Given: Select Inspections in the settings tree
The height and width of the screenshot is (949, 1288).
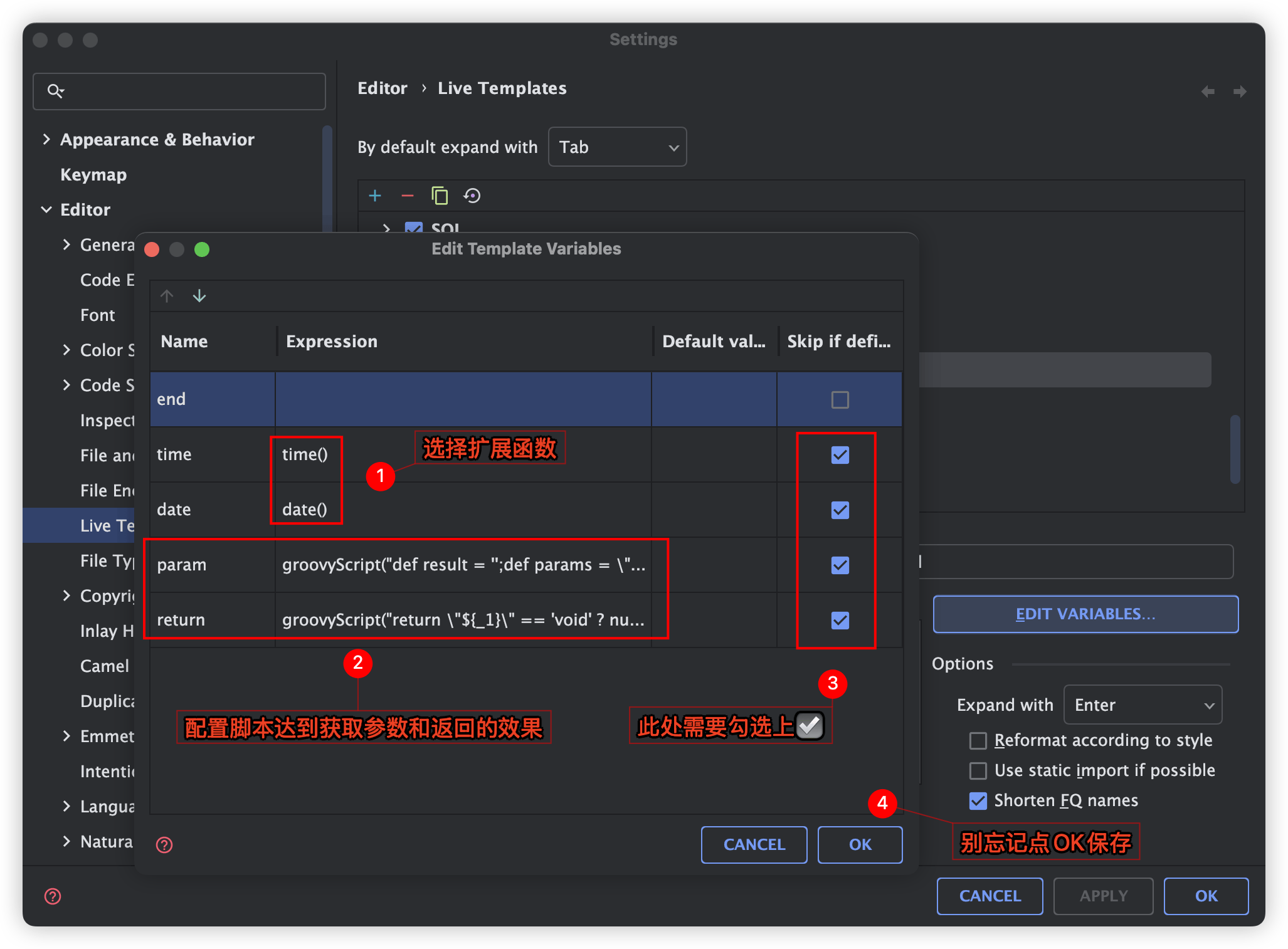Looking at the screenshot, I should coord(107,420).
